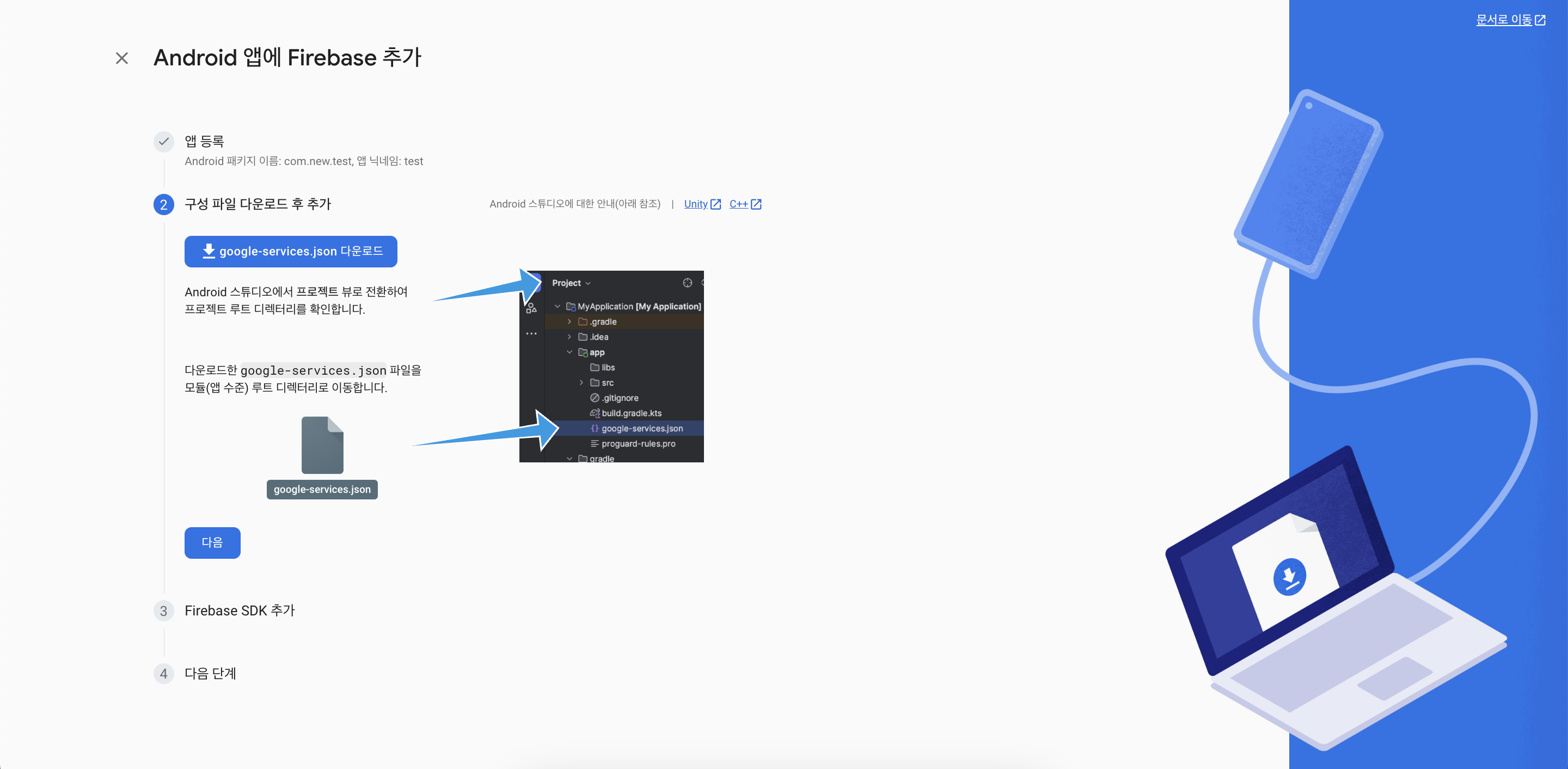Click the google-services.json file icon

click(x=323, y=445)
